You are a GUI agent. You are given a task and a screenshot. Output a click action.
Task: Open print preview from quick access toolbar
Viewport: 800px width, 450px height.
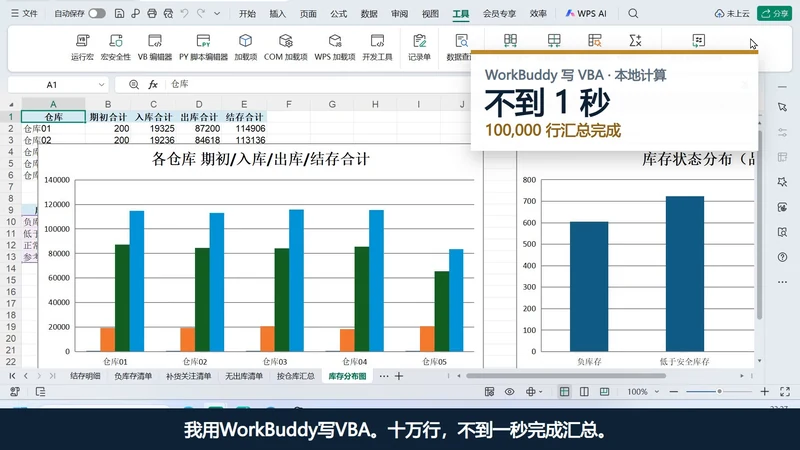pyautogui.click(x=168, y=14)
